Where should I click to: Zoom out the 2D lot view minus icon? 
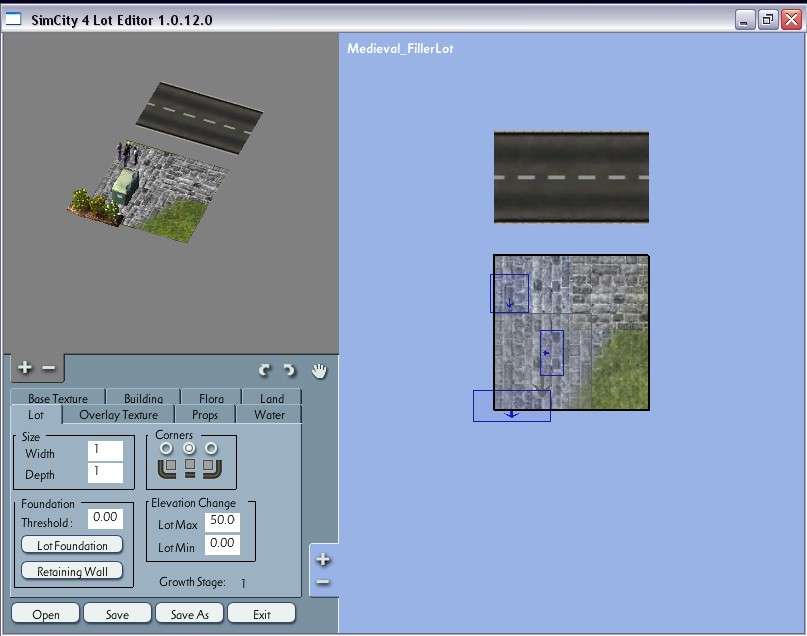click(323, 582)
